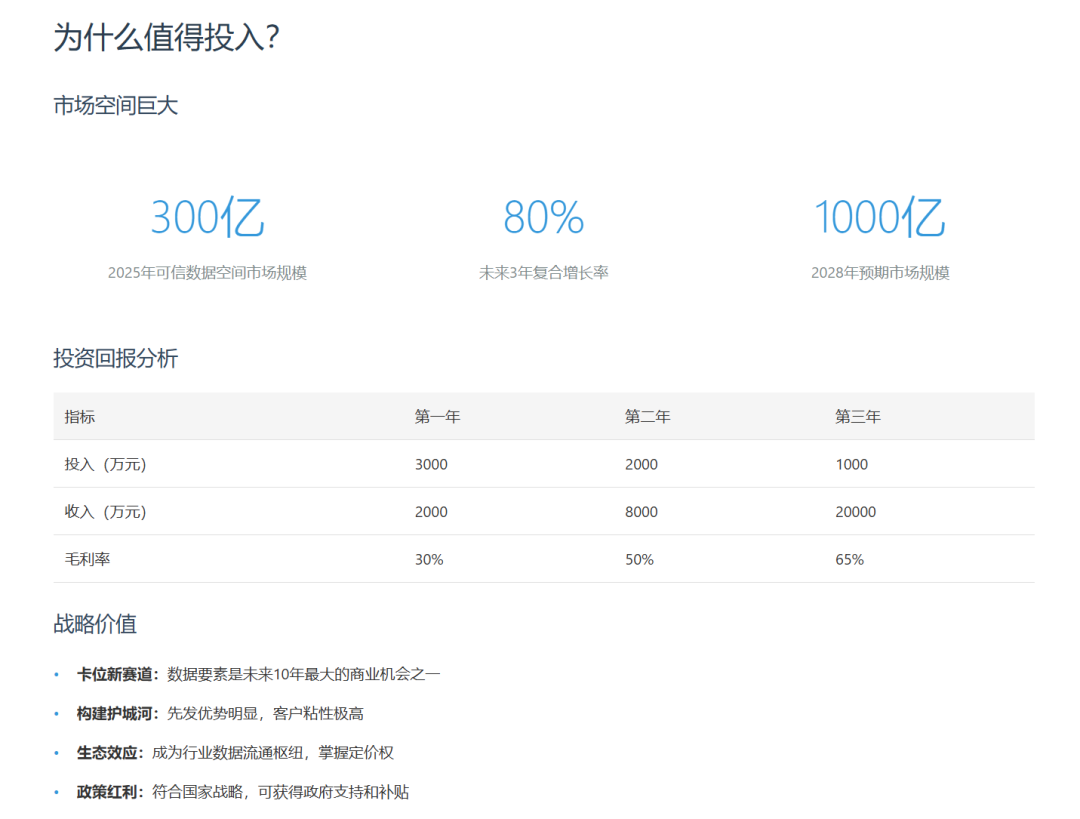Click the 80% growth rate figure

(543, 218)
